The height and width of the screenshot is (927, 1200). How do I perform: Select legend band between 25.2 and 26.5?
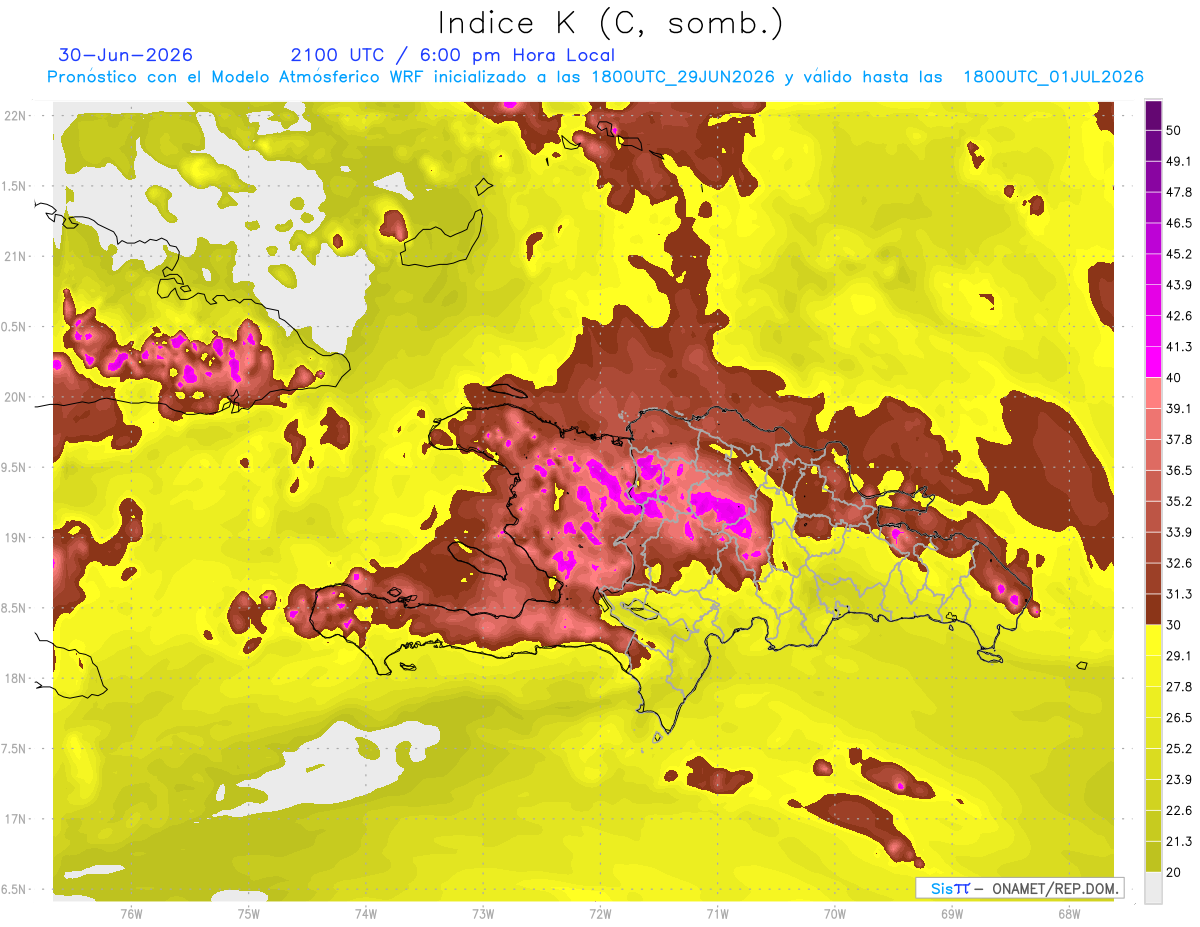pos(1153,734)
